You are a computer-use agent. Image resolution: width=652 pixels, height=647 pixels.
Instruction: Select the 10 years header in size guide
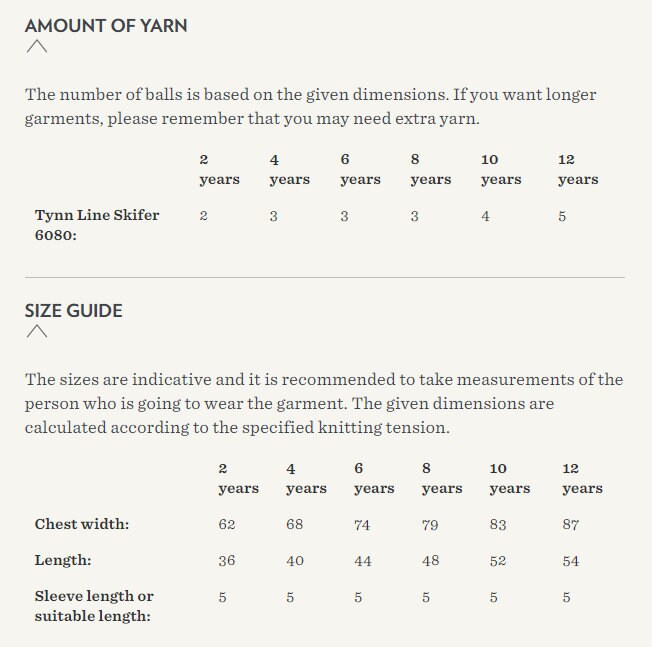click(510, 478)
